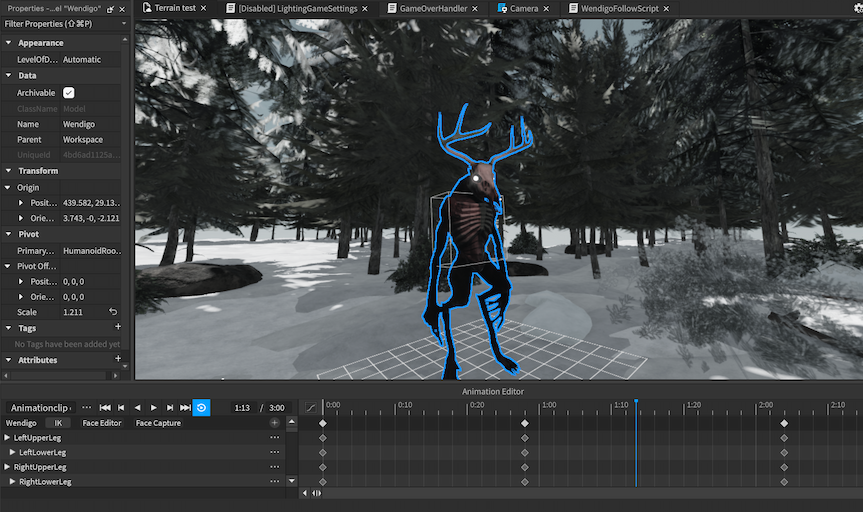Select the LevelOfDetail Automatic value

pos(90,59)
